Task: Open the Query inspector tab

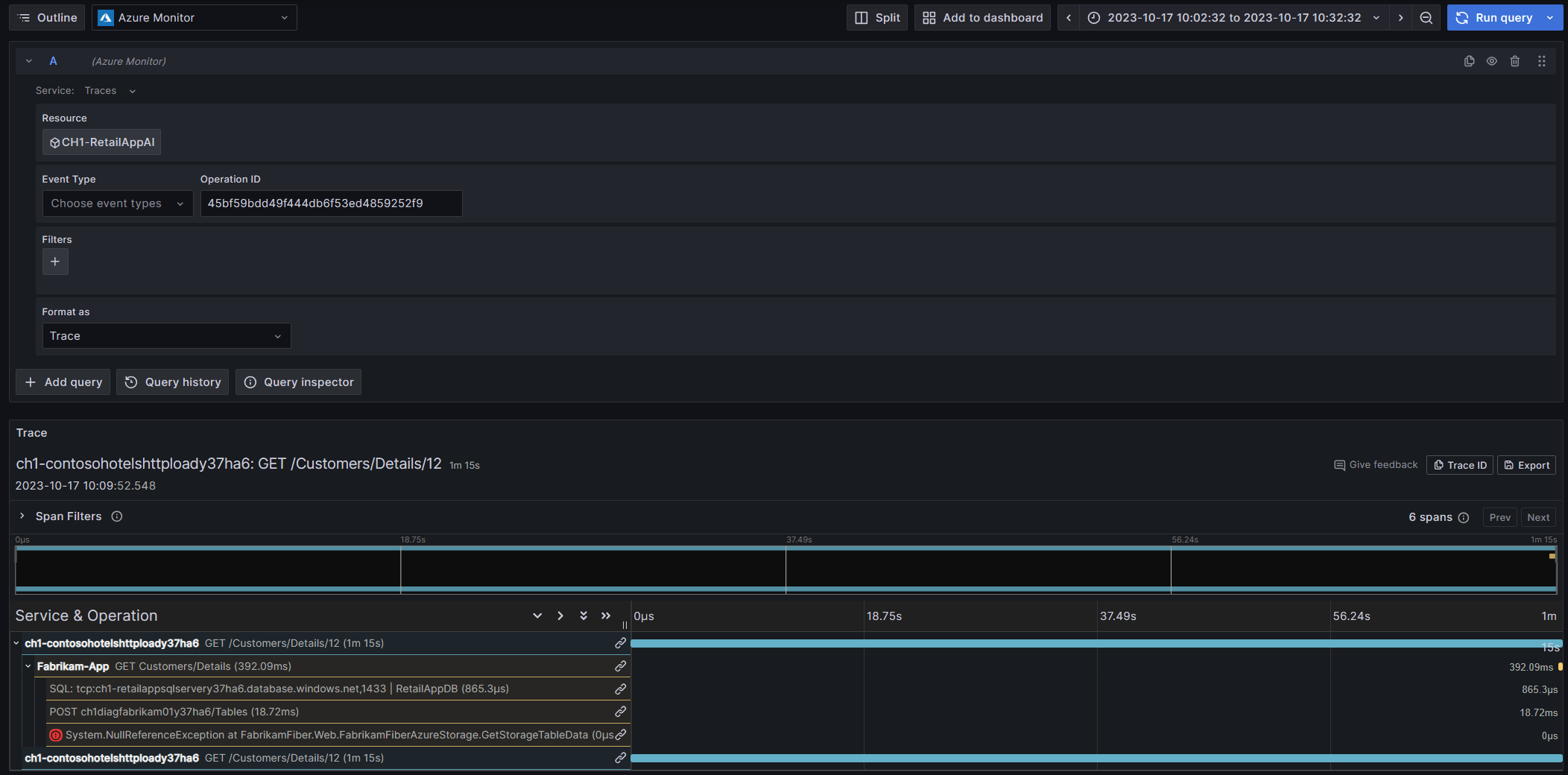Action: pos(298,382)
